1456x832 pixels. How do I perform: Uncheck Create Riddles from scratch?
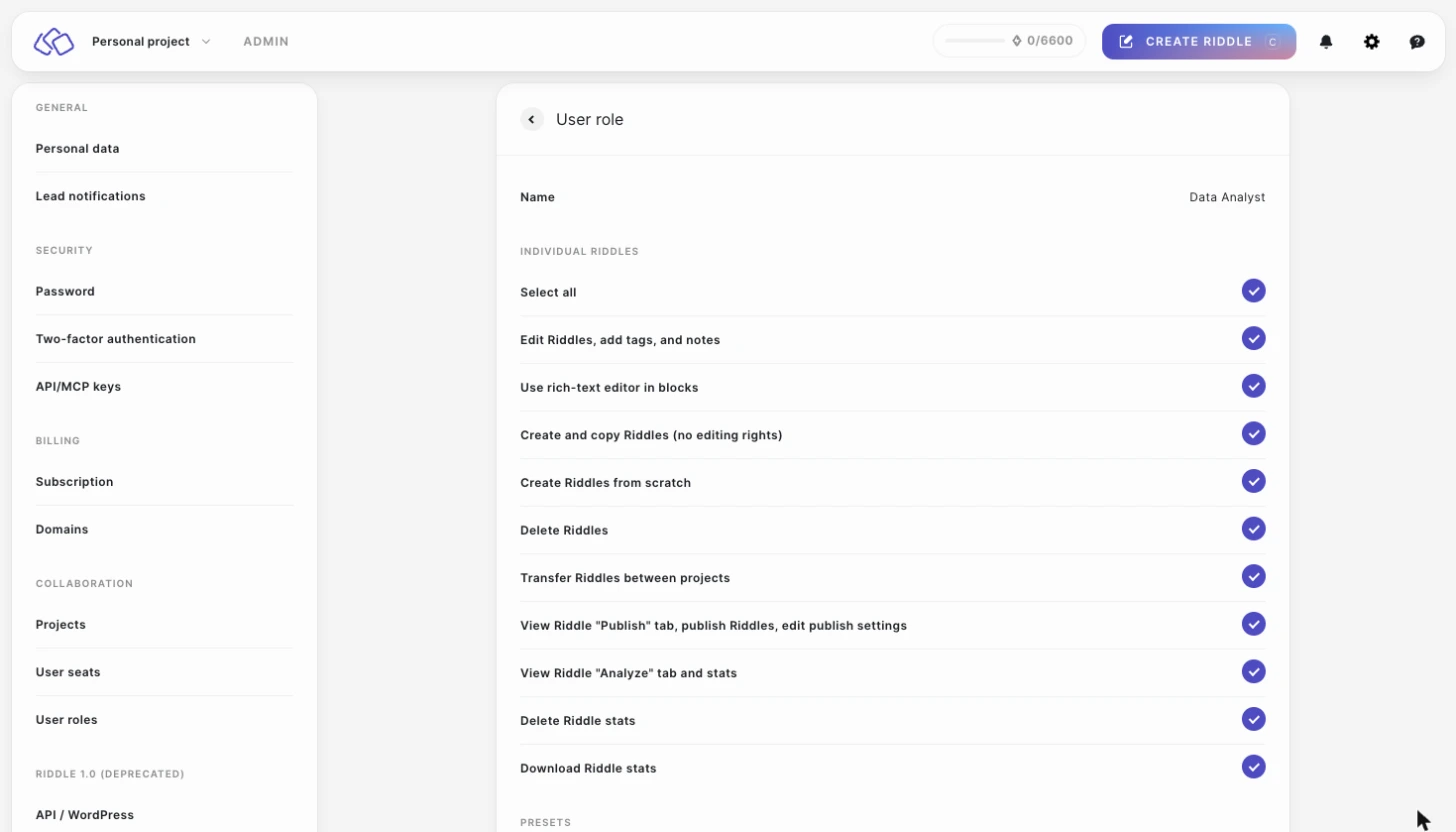pyautogui.click(x=1254, y=481)
